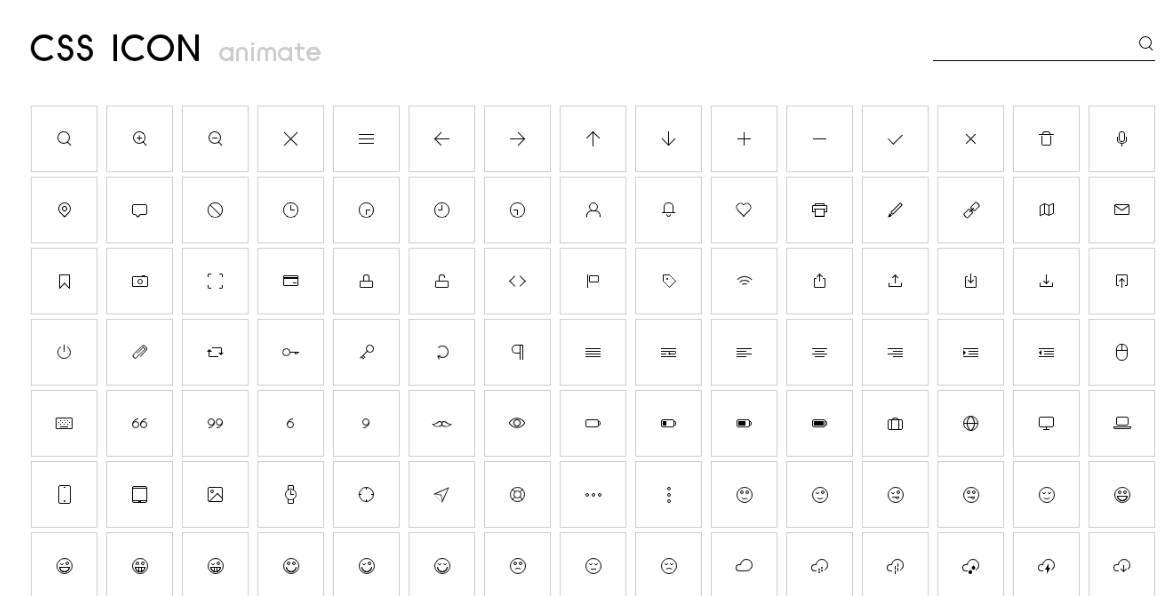
Task: Click the heart icon
Action: (x=744, y=210)
